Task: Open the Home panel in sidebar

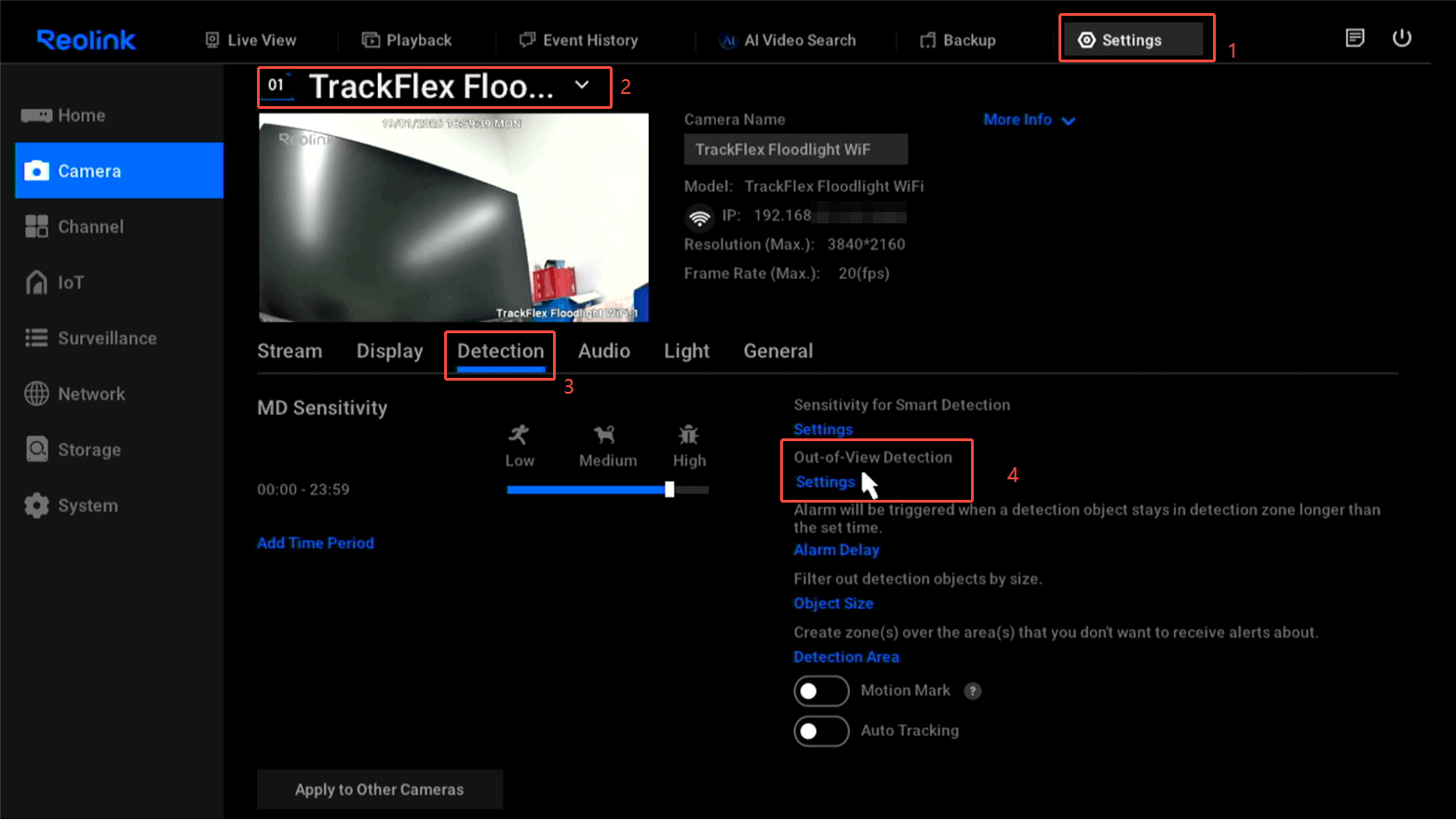Action: tap(82, 114)
